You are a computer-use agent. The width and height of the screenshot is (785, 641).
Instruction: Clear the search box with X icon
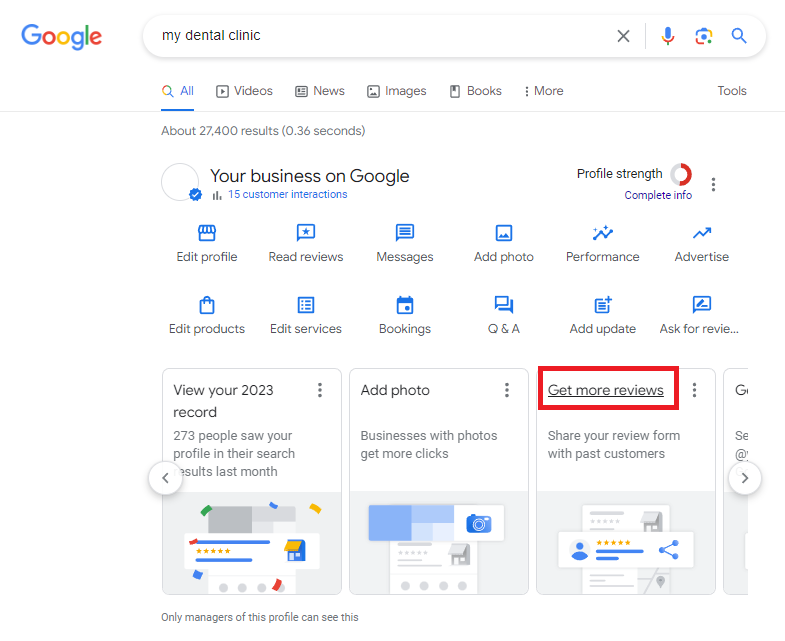coord(623,36)
